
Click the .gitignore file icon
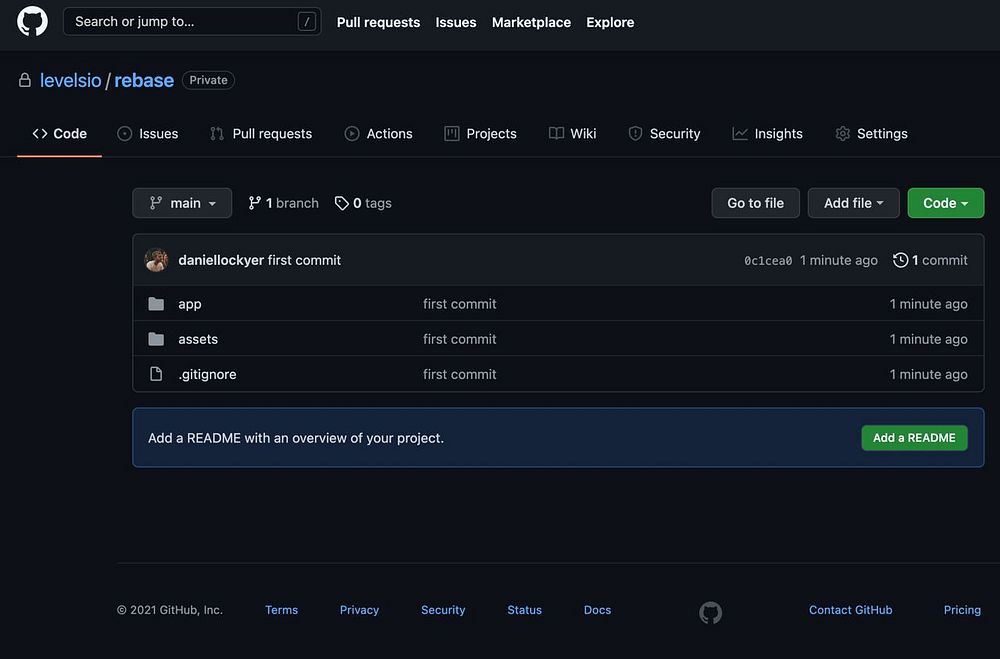156,374
